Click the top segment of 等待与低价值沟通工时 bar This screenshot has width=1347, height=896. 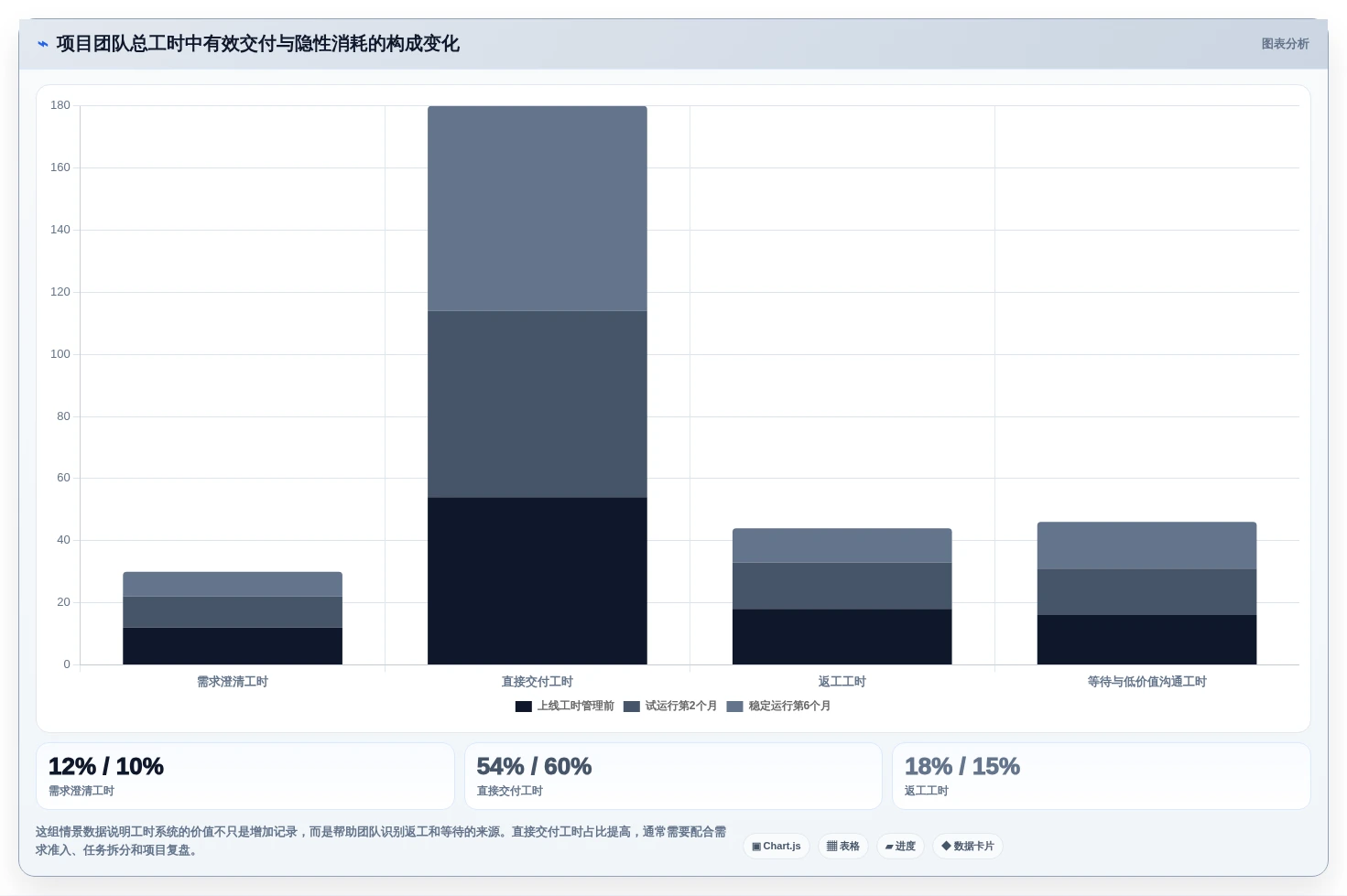(x=1147, y=546)
